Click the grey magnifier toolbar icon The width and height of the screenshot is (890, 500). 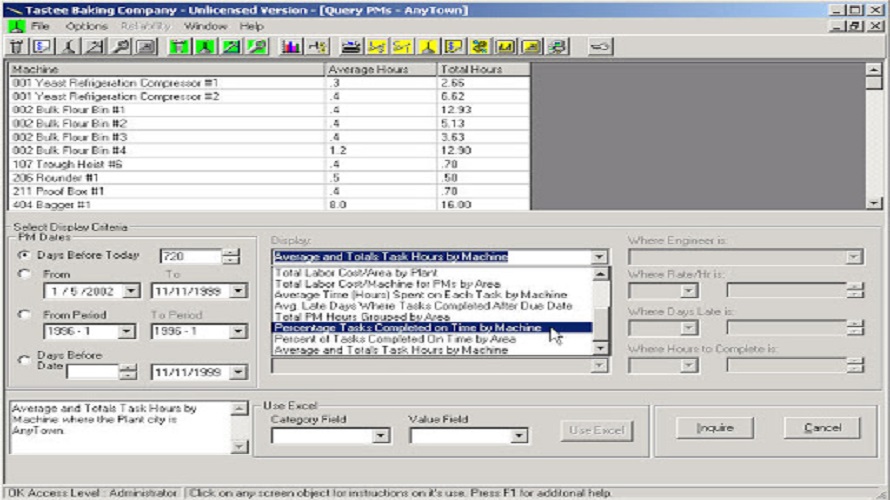121,47
